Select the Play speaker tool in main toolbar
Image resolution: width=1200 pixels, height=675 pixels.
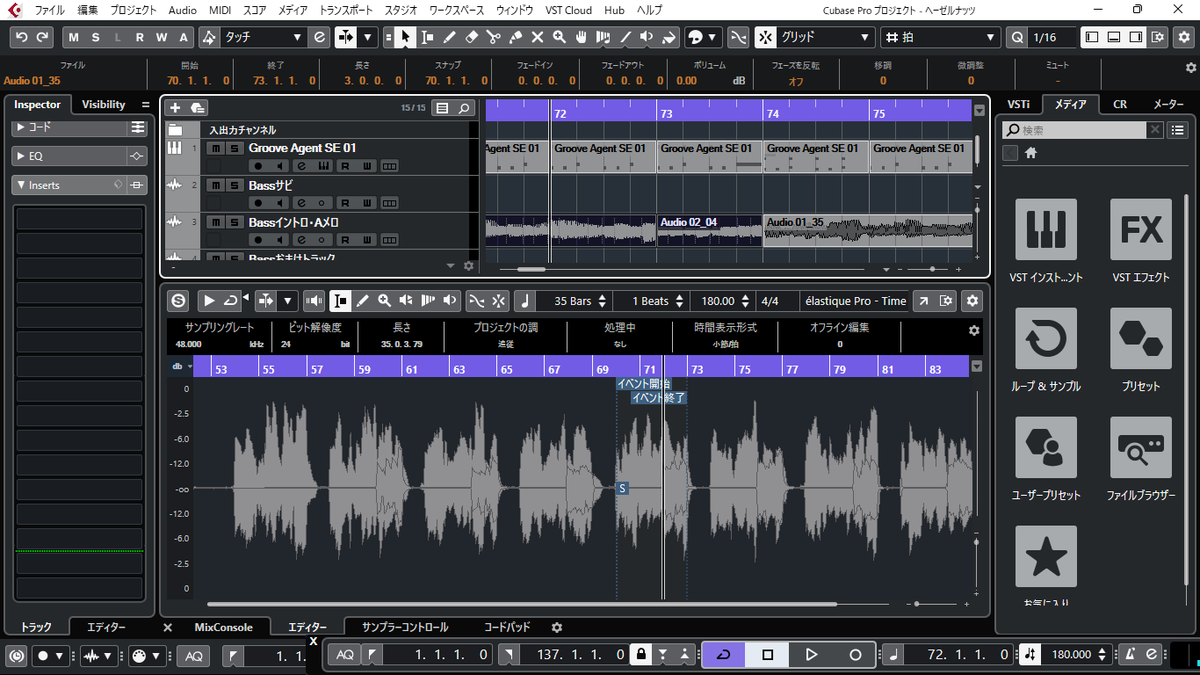647,37
